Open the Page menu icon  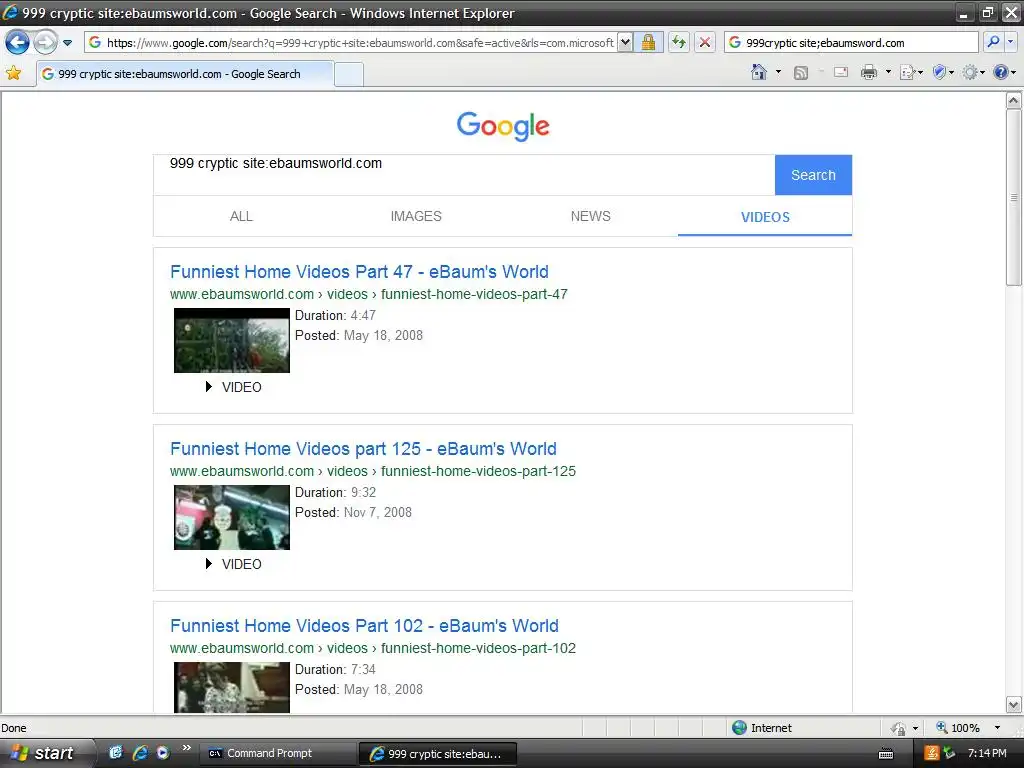(911, 72)
